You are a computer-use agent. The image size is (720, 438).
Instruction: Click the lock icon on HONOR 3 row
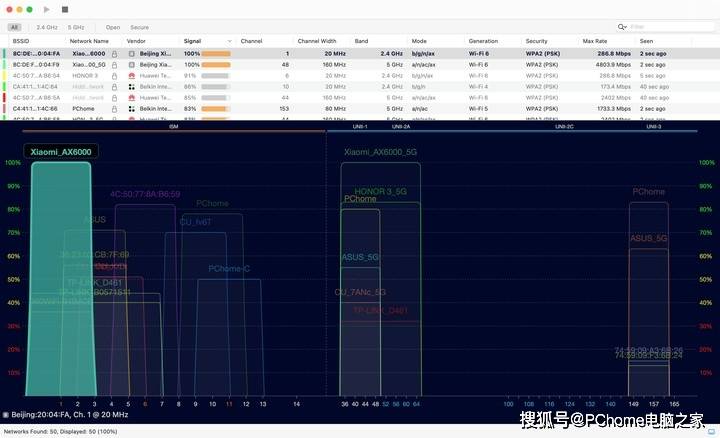(114, 76)
